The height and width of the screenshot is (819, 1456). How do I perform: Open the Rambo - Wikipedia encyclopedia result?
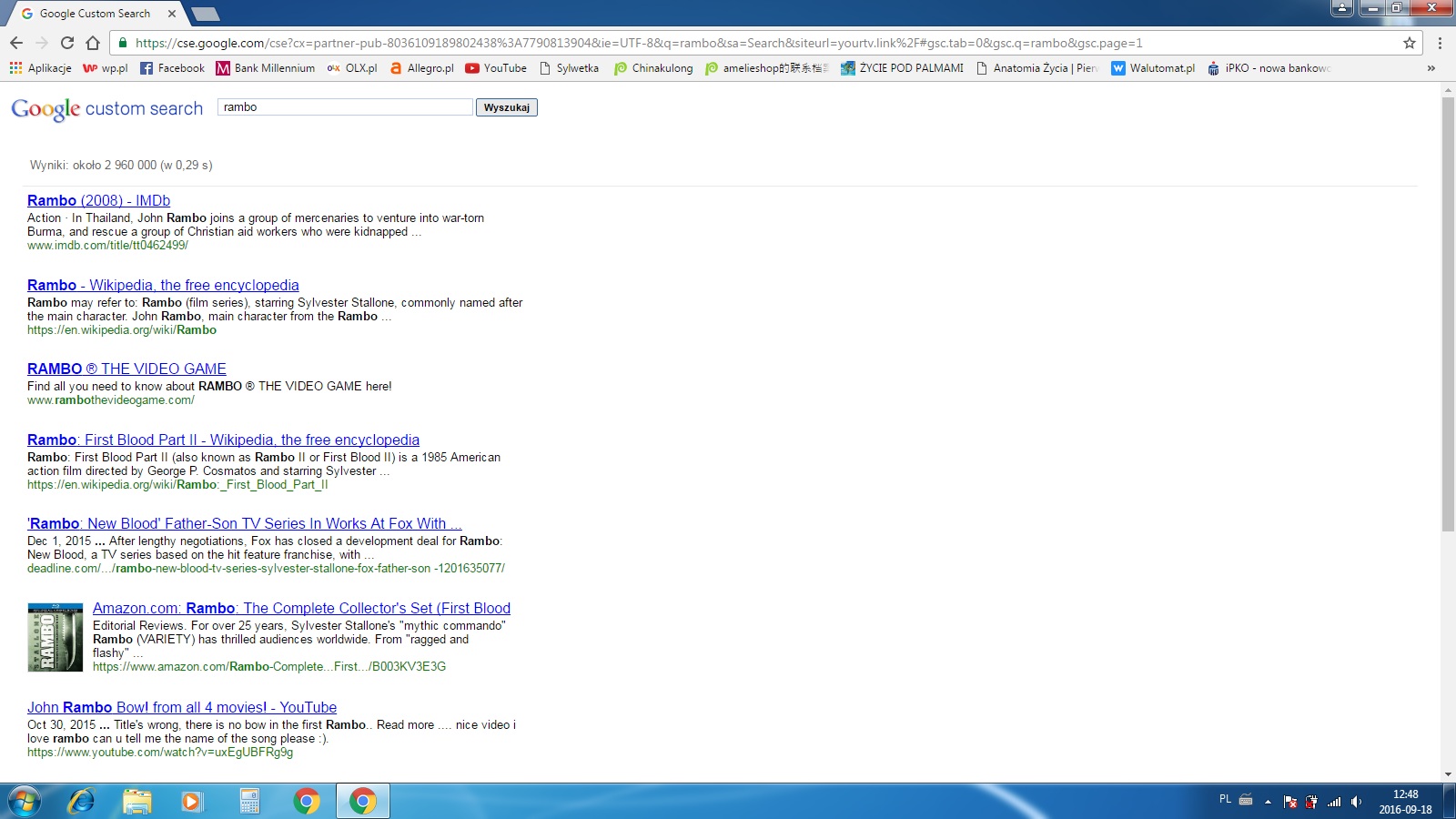(x=163, y=285)
